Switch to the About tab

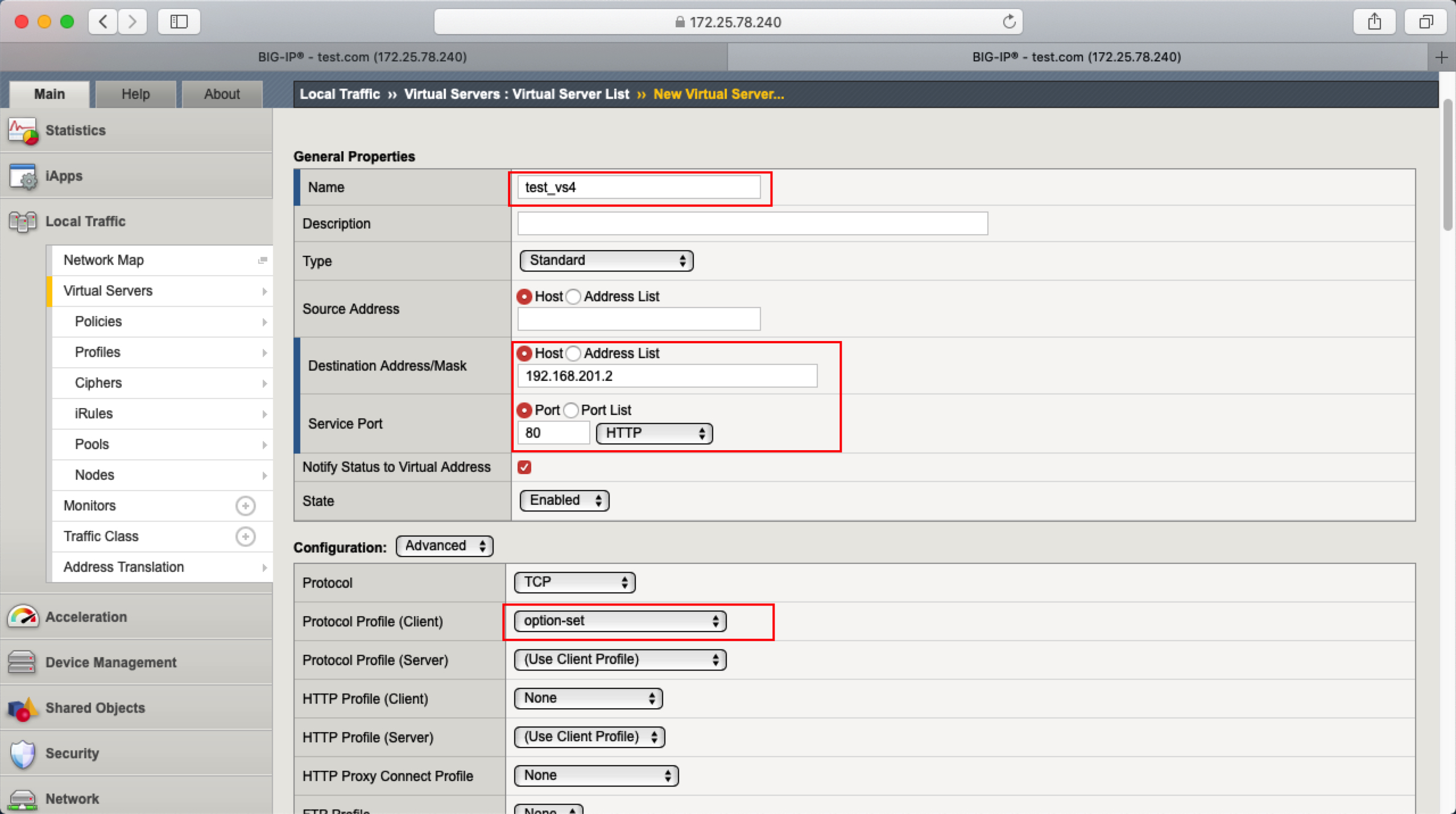(222, 94)
